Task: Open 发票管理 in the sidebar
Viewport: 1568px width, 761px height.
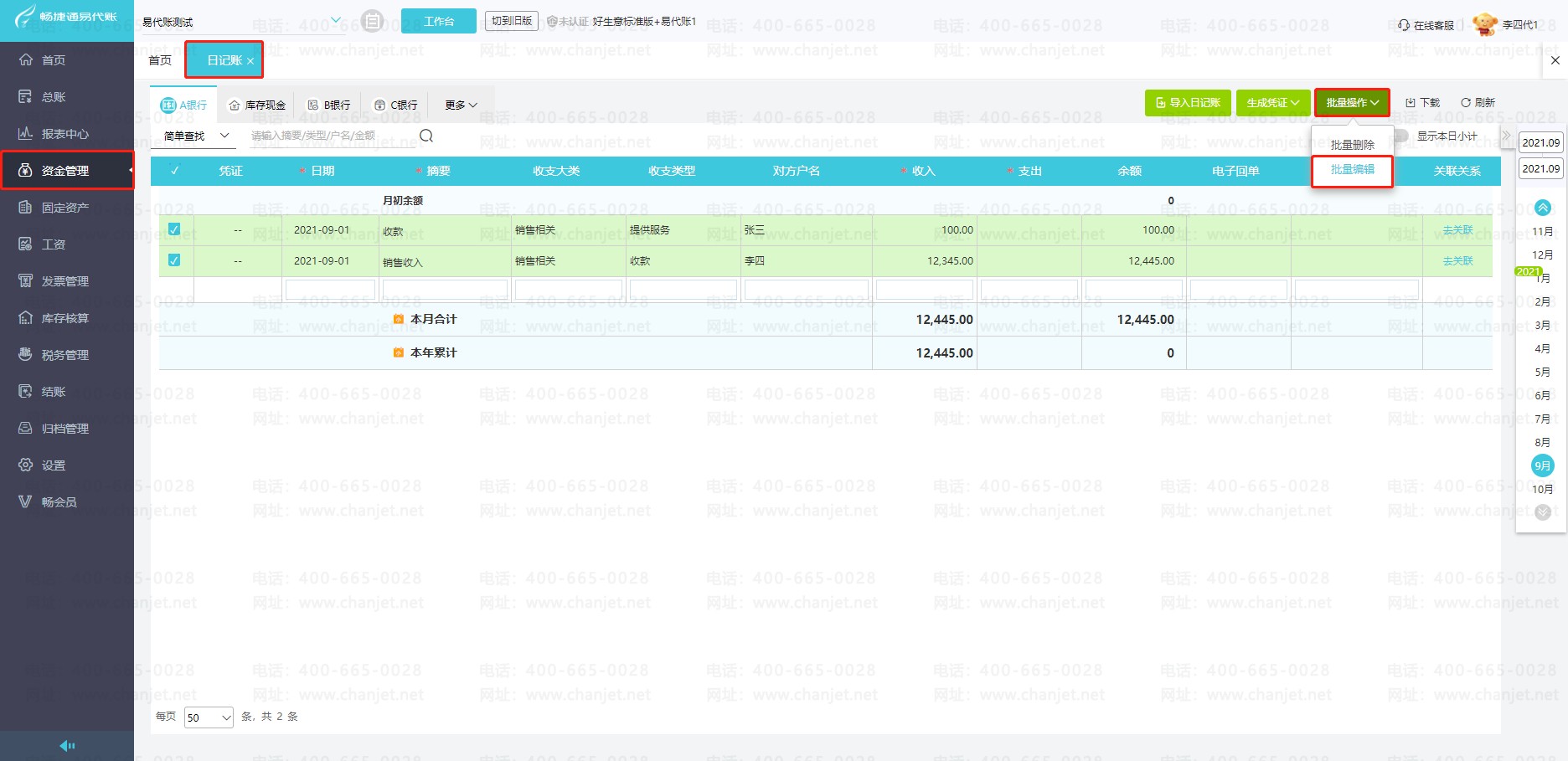Action: (64, 281)
